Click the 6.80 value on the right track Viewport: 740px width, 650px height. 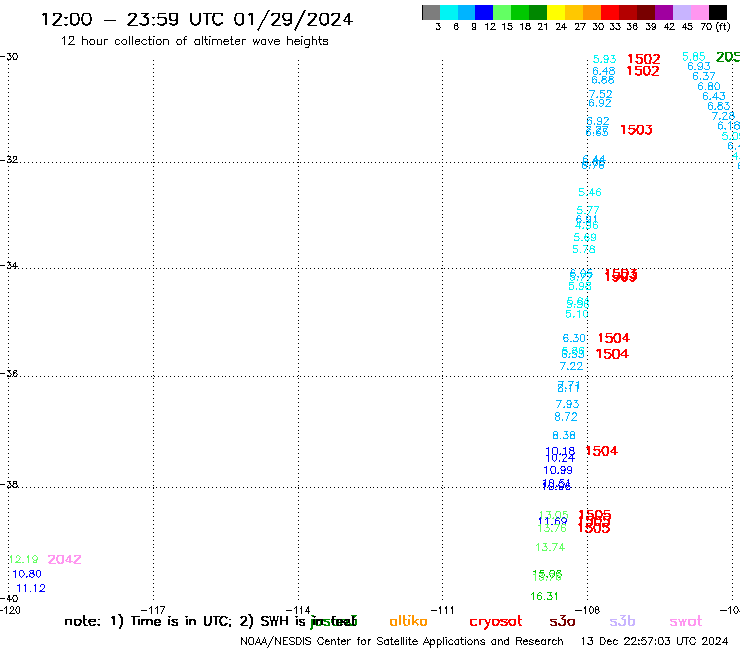click(x=709, y=87)
